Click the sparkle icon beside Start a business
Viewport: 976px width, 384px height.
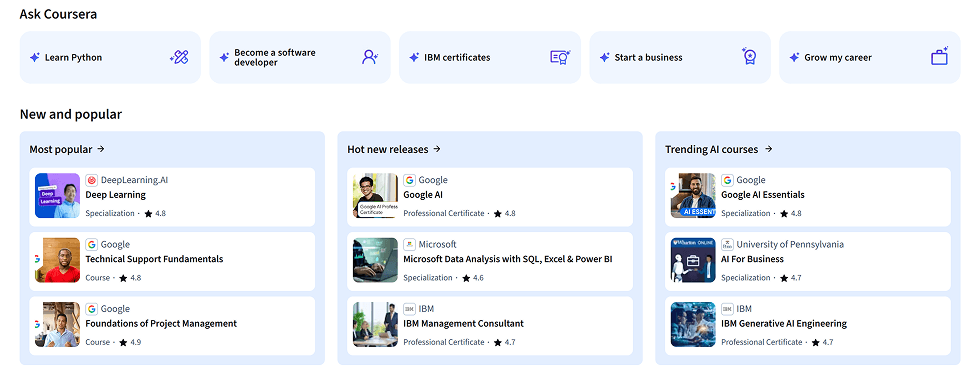tap(604, 57)
